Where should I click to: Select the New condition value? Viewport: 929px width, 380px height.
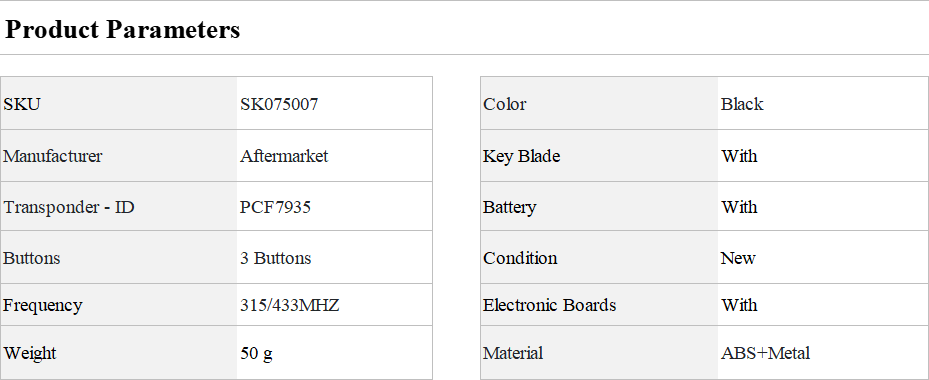(x=738, y=258)
